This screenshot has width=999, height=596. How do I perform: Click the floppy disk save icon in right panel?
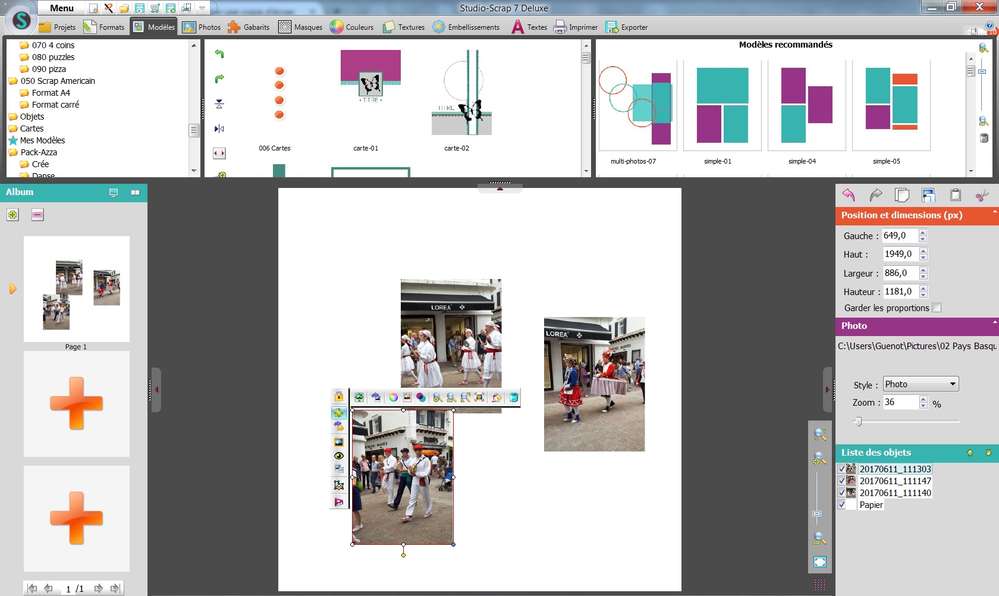(x=928, y=195)
